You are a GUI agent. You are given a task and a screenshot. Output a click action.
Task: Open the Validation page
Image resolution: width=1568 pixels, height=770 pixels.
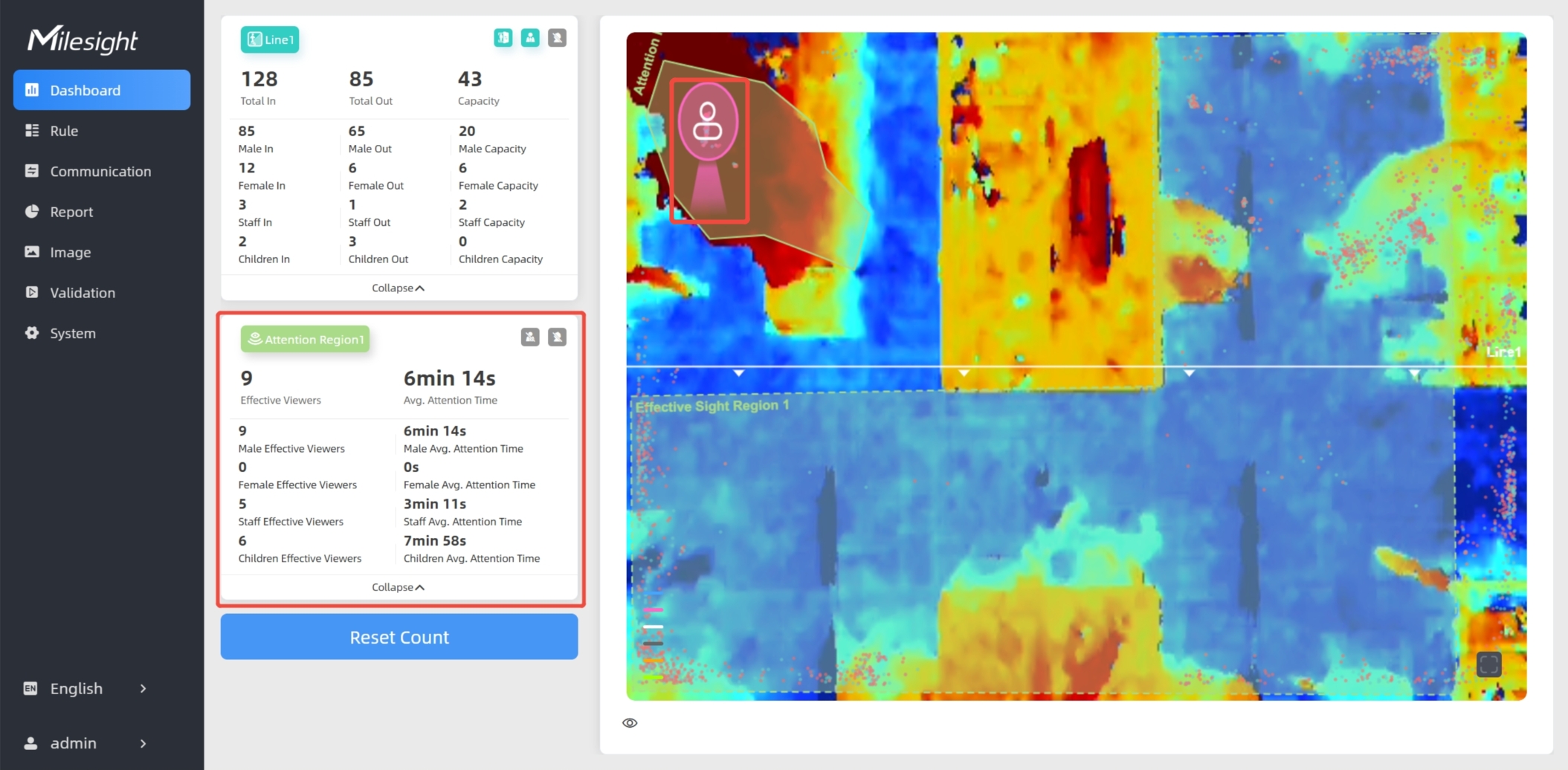83,293
